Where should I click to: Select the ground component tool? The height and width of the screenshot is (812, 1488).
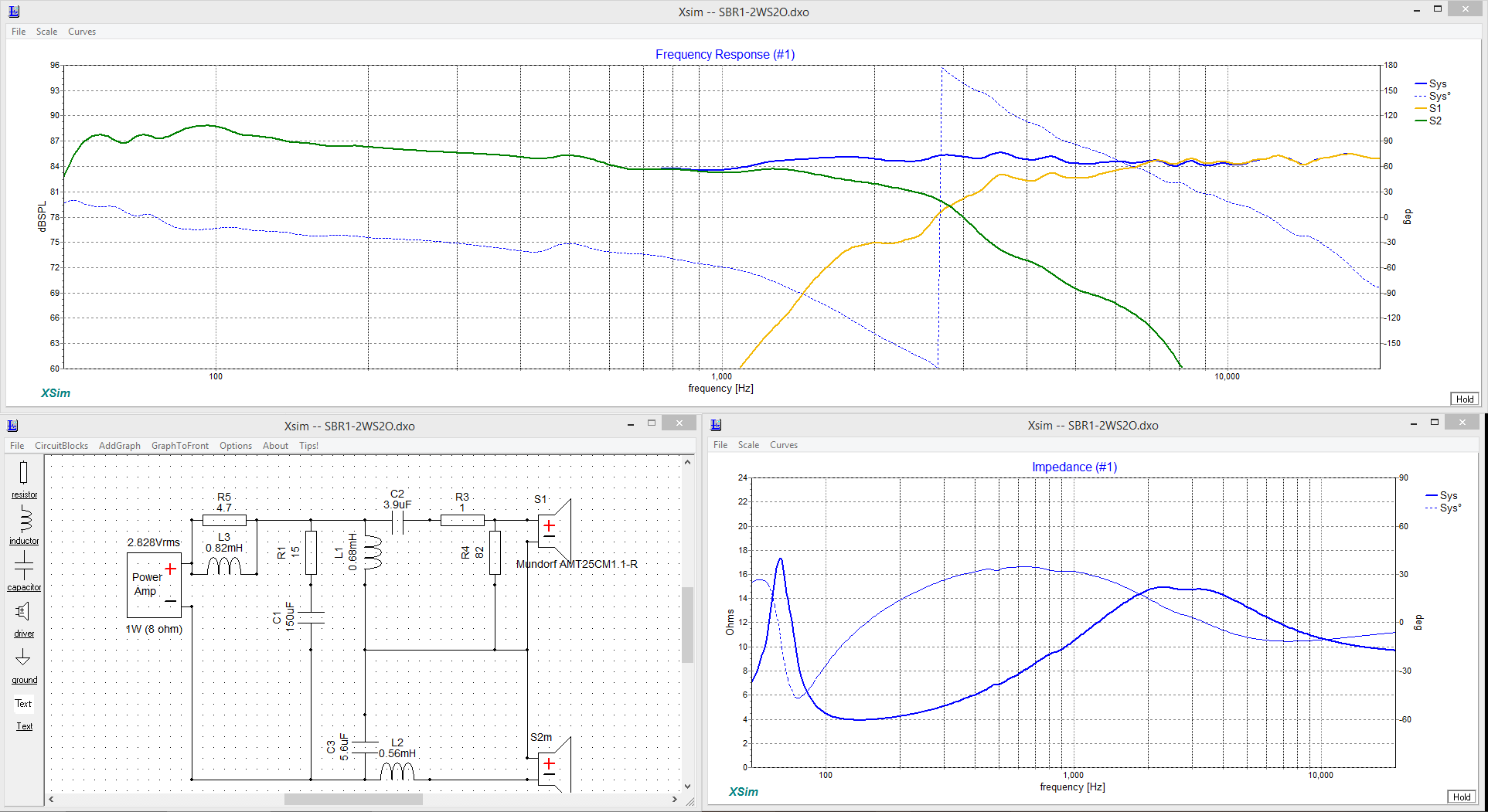pyautogui.click(x=24, y=664)
